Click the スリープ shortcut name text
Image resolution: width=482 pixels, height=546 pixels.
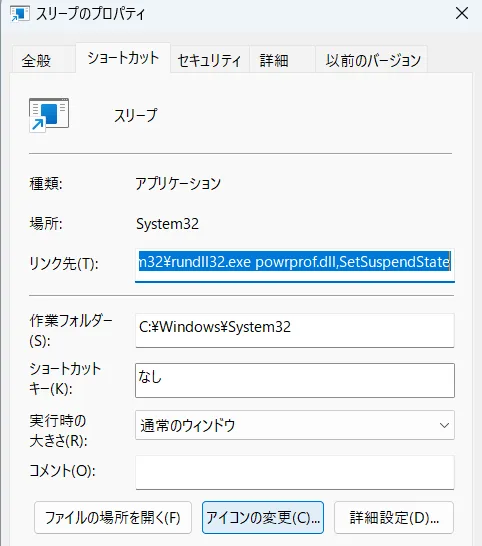pos(135,116)
